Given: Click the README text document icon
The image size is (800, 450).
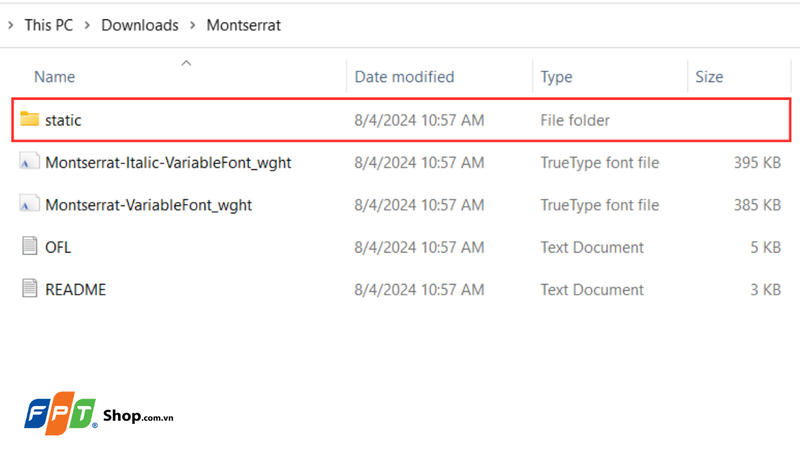Looking at the screenshot, I should coord(29,290).
